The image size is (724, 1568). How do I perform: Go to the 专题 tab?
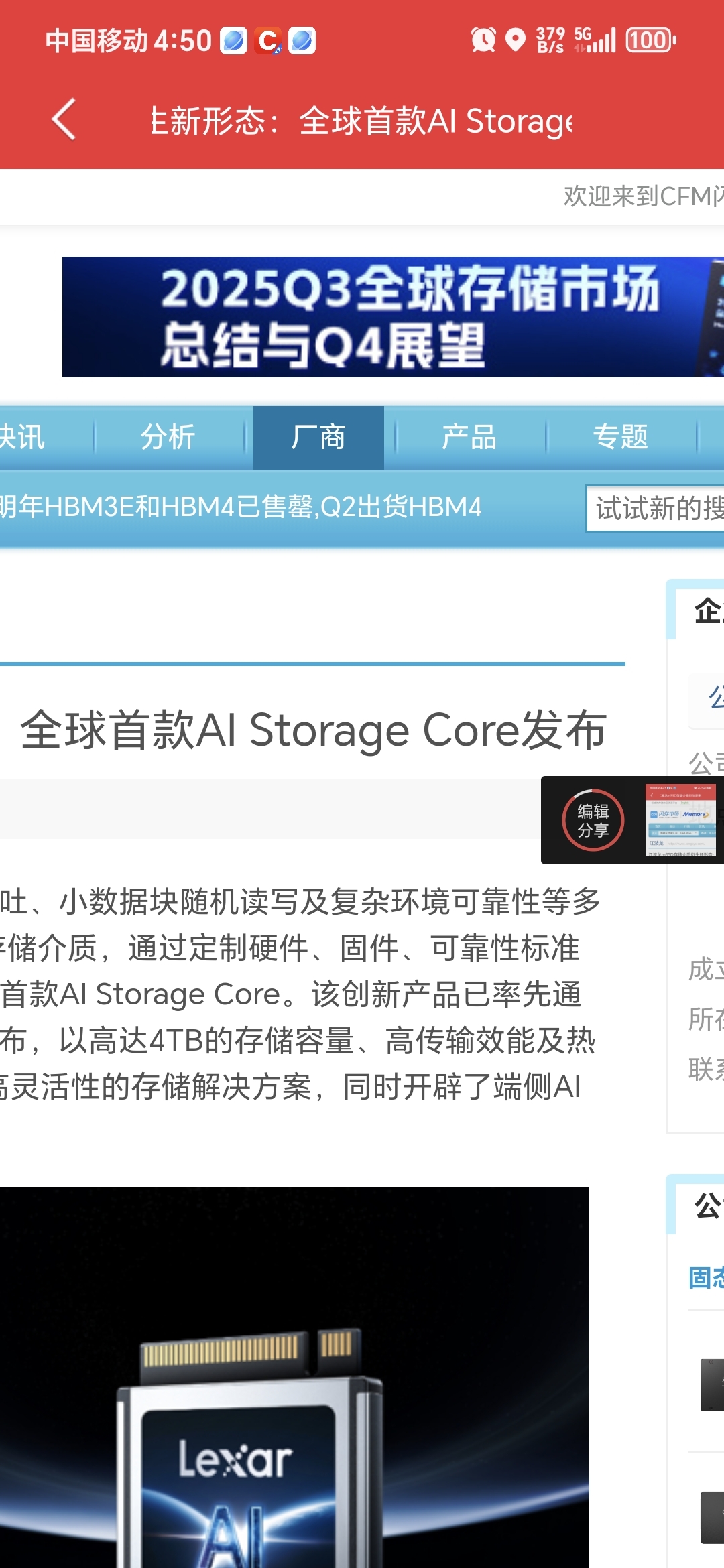coord(620,438)
